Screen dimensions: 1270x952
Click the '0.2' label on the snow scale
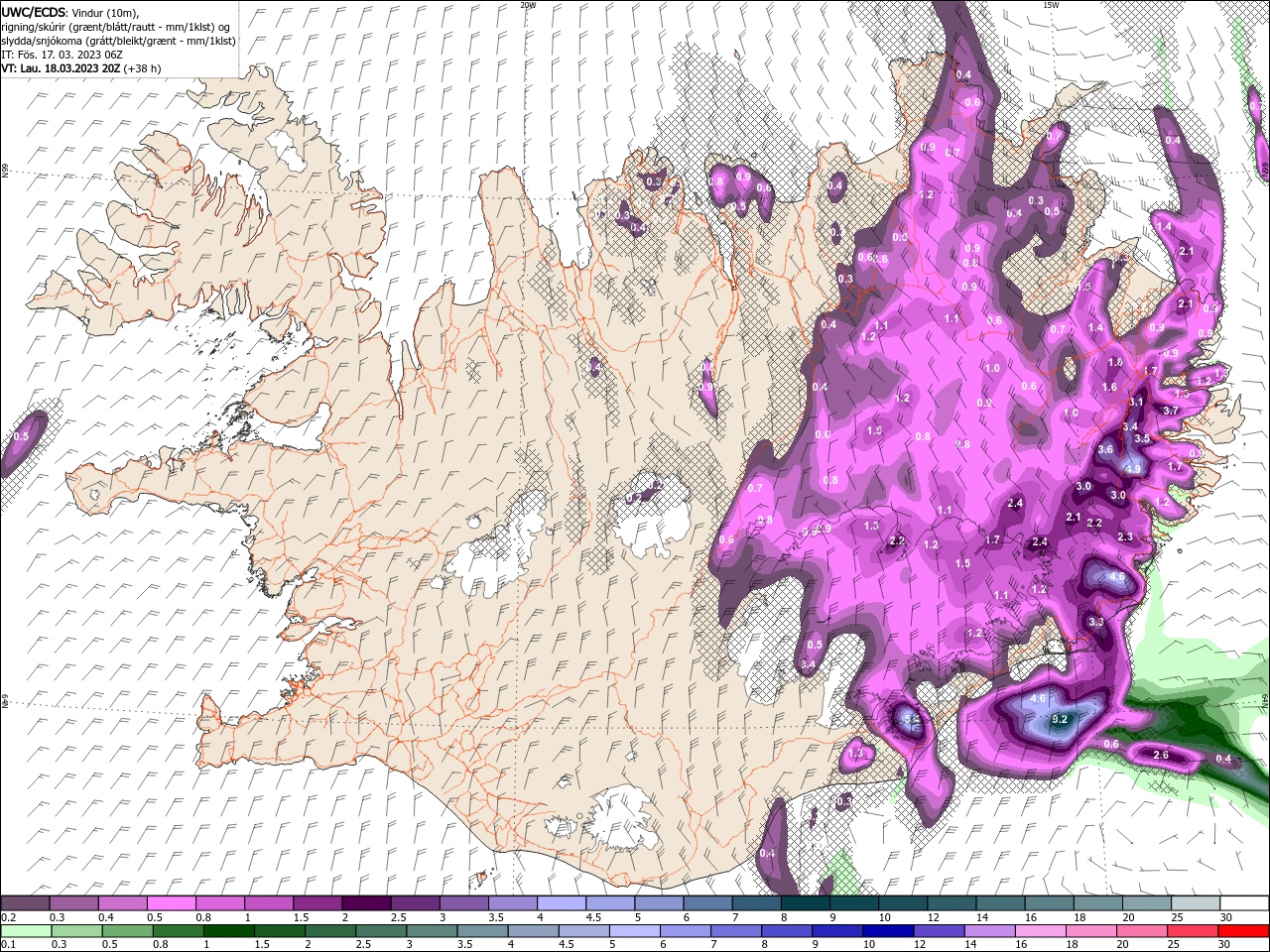tap(8, 917)
